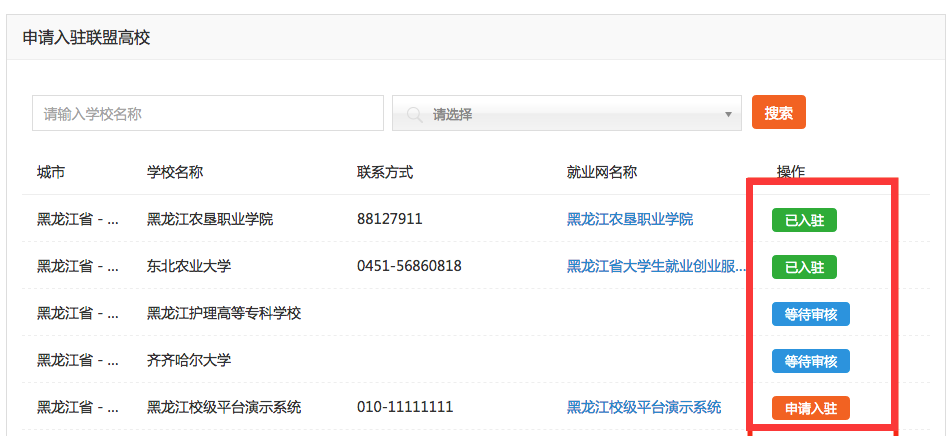This screenshot has height=436, width=950.
Task: Click the magnifier icon in the select box
Action: 413,115
